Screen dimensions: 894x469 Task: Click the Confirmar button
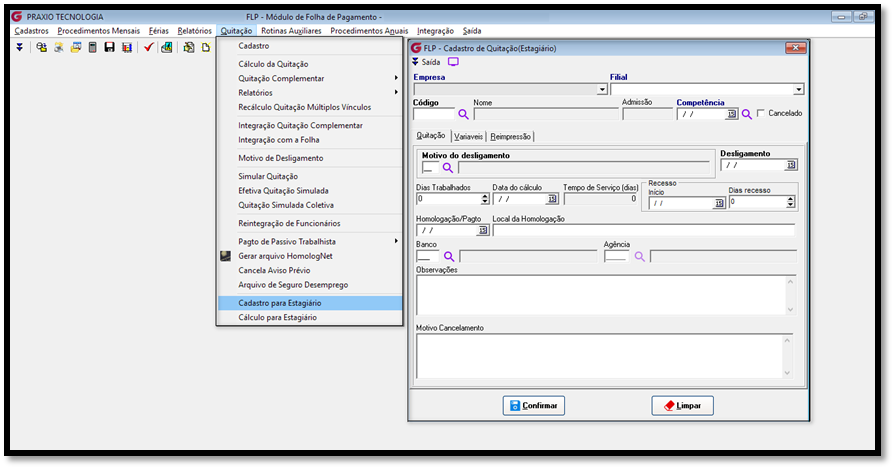(x=534, y=406)
